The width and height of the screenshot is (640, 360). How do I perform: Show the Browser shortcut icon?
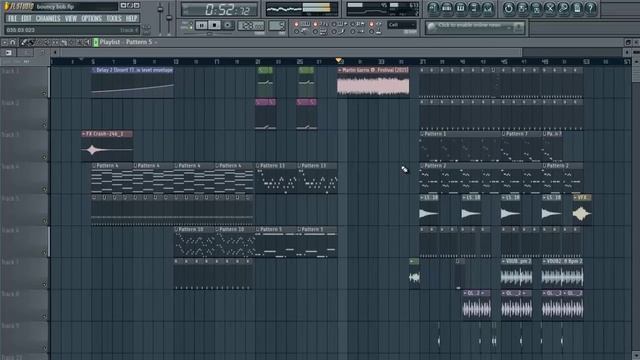pos(474,8)
